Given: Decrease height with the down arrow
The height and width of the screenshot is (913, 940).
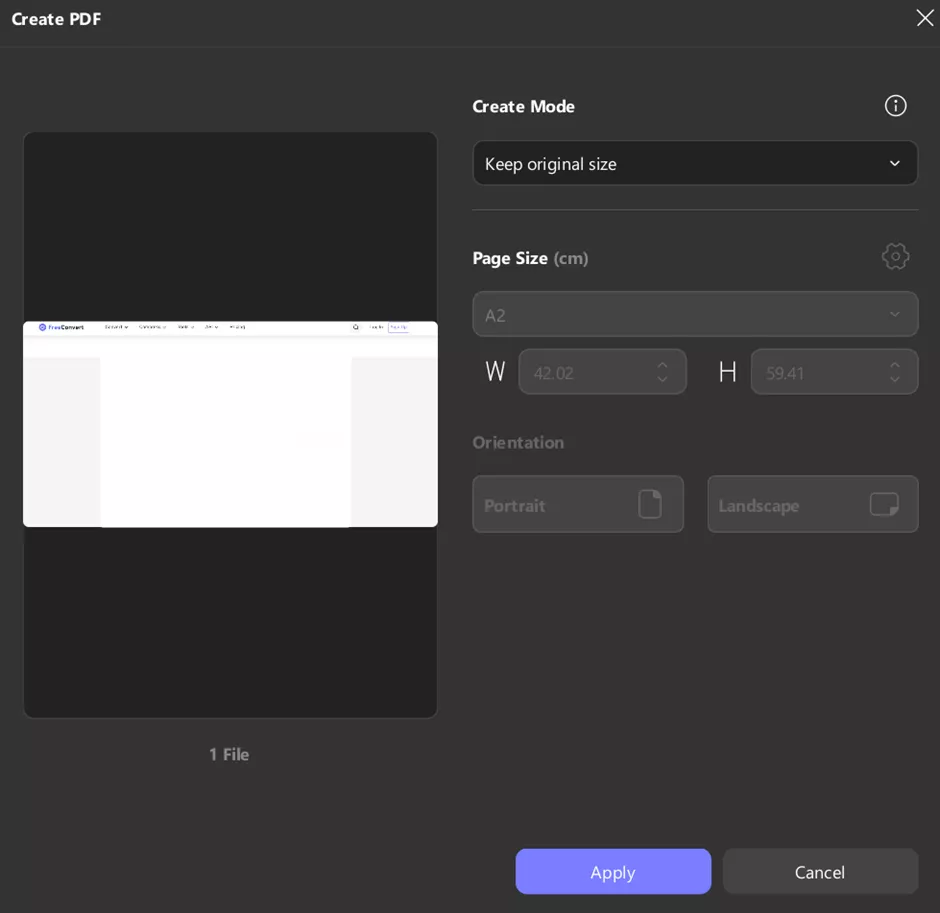Looking at the screenshot, I should tap(894, 380).
